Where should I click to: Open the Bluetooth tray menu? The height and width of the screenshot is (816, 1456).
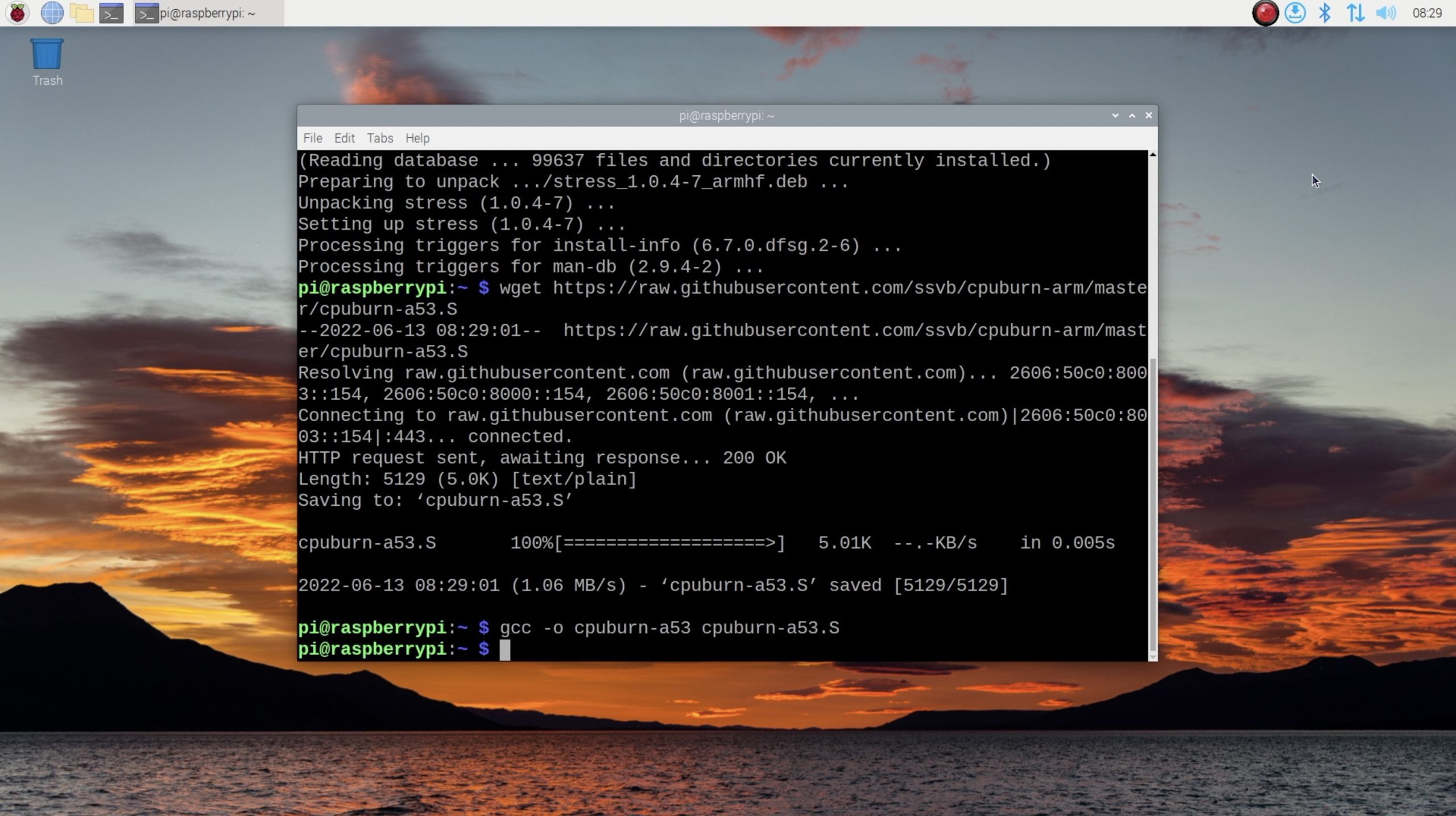point(1325,13)
